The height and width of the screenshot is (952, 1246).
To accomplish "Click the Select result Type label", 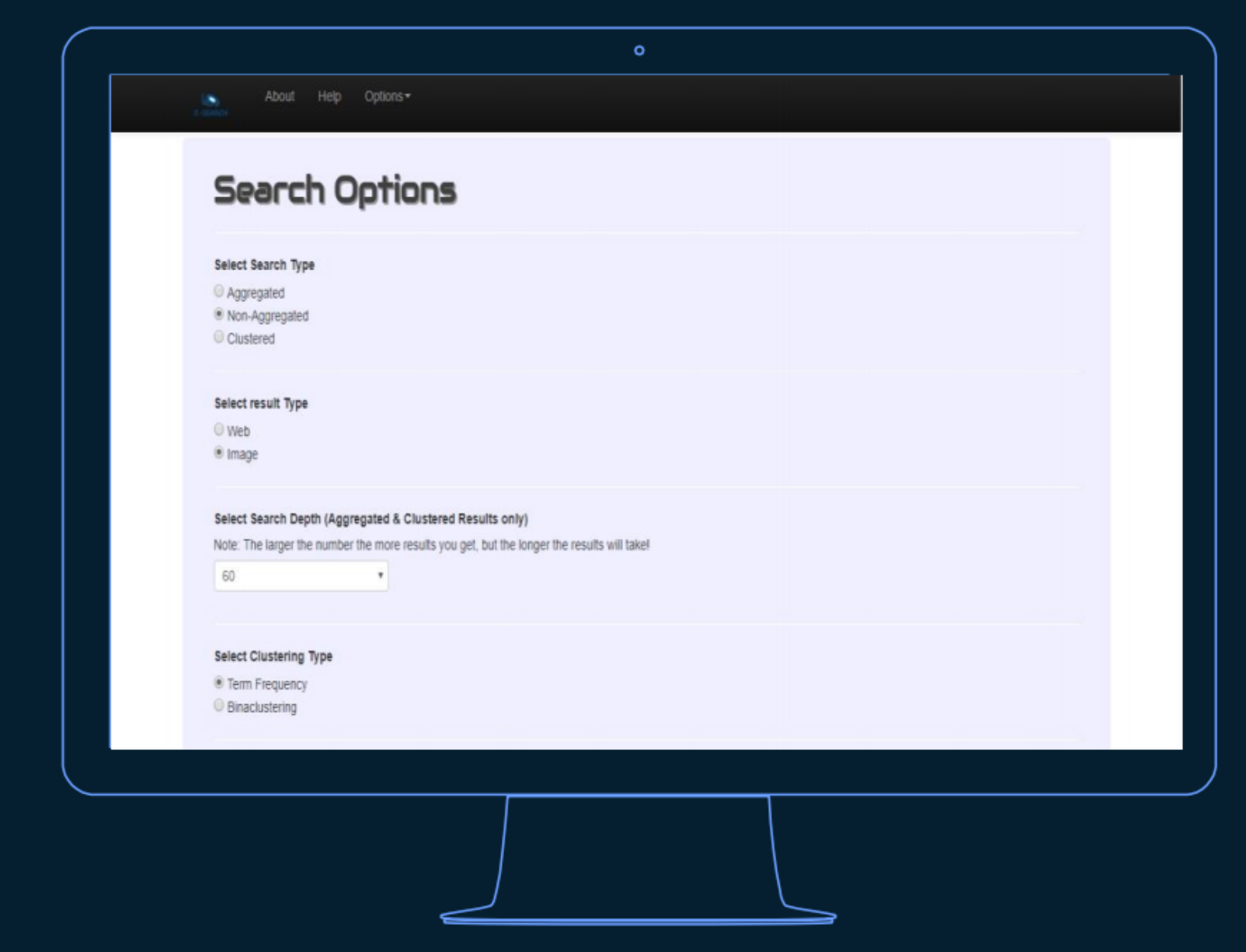I will [261, 403].
